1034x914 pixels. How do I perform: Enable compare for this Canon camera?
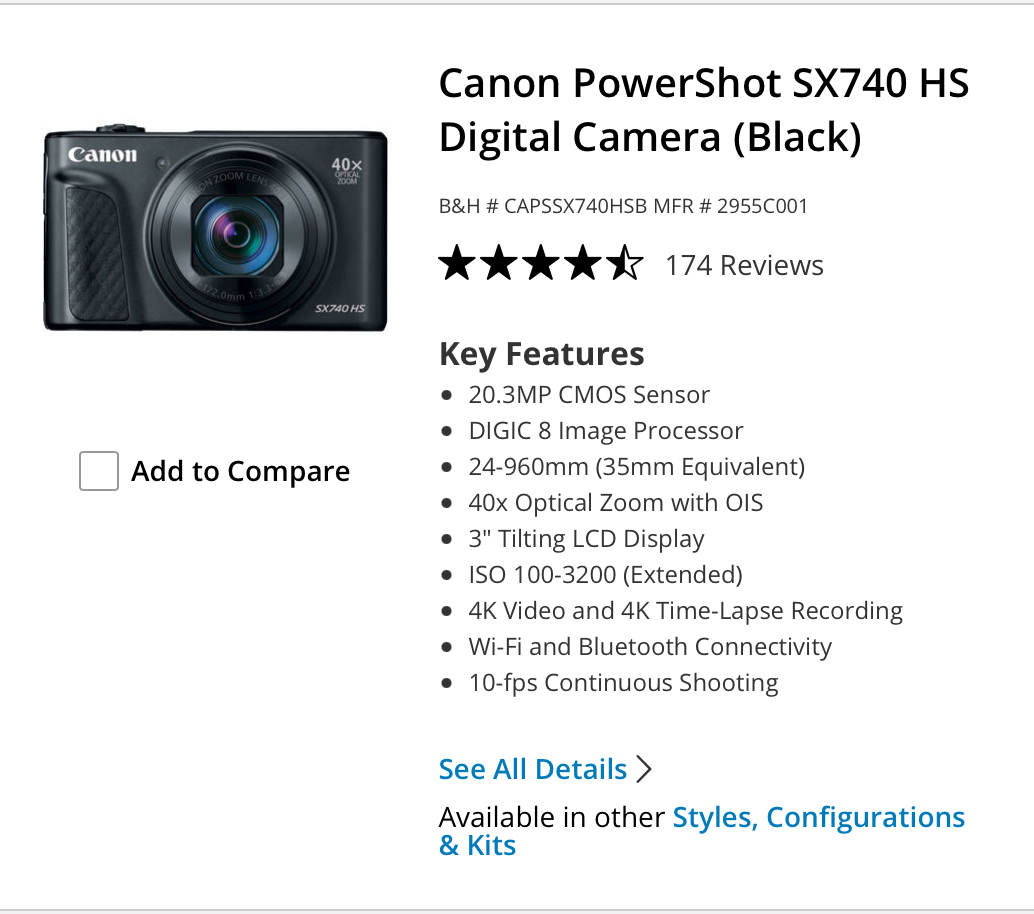(x=98, y=470)
